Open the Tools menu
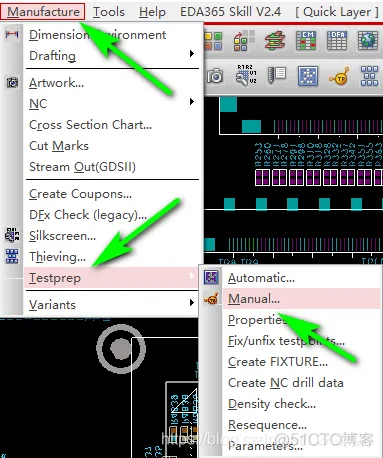 109,12
